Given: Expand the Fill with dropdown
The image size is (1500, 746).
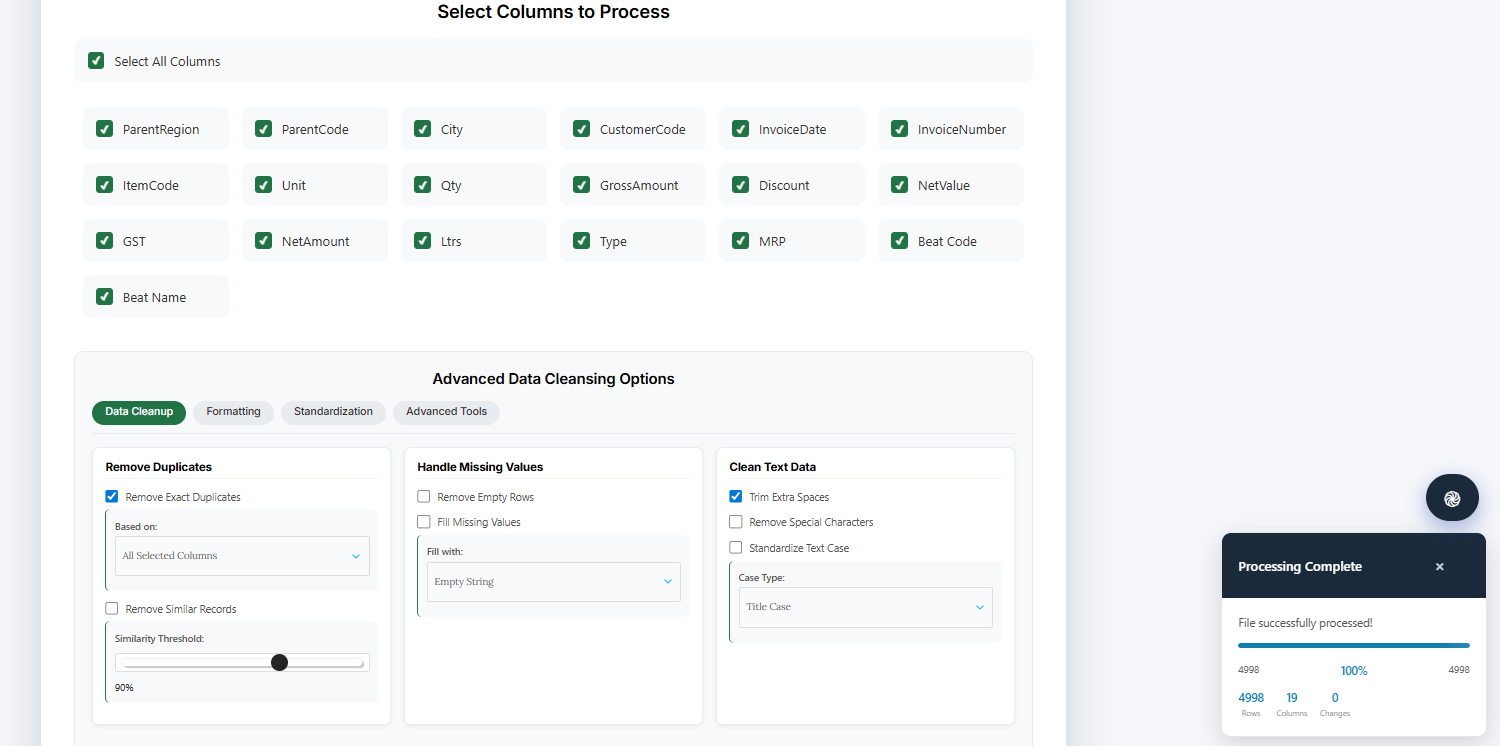Looking at the screenshot, I should pyautogui.click(x=553, y=582).
